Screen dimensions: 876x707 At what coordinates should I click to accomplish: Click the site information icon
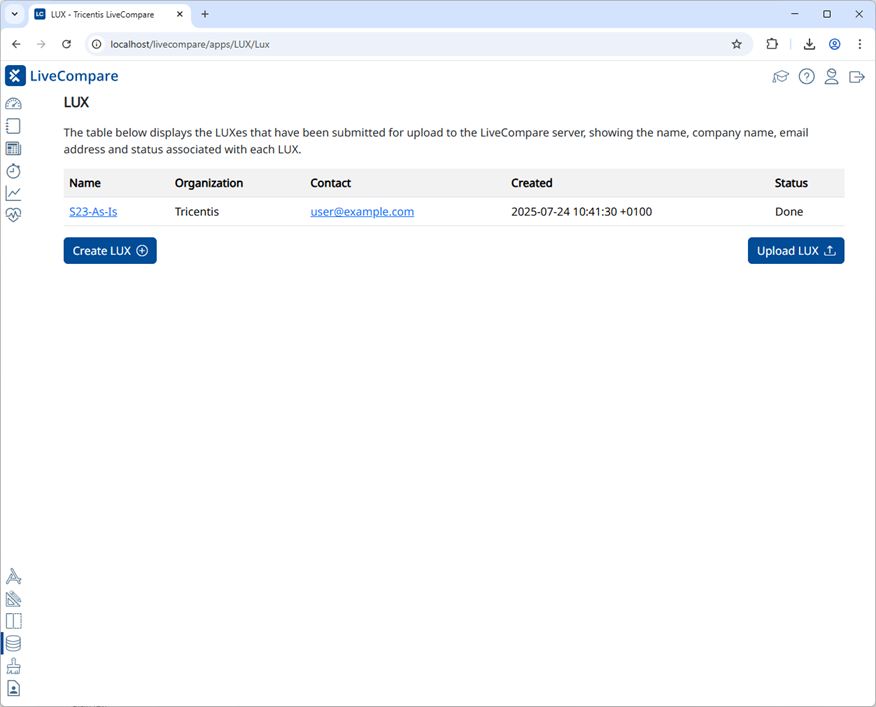(97, 44)
